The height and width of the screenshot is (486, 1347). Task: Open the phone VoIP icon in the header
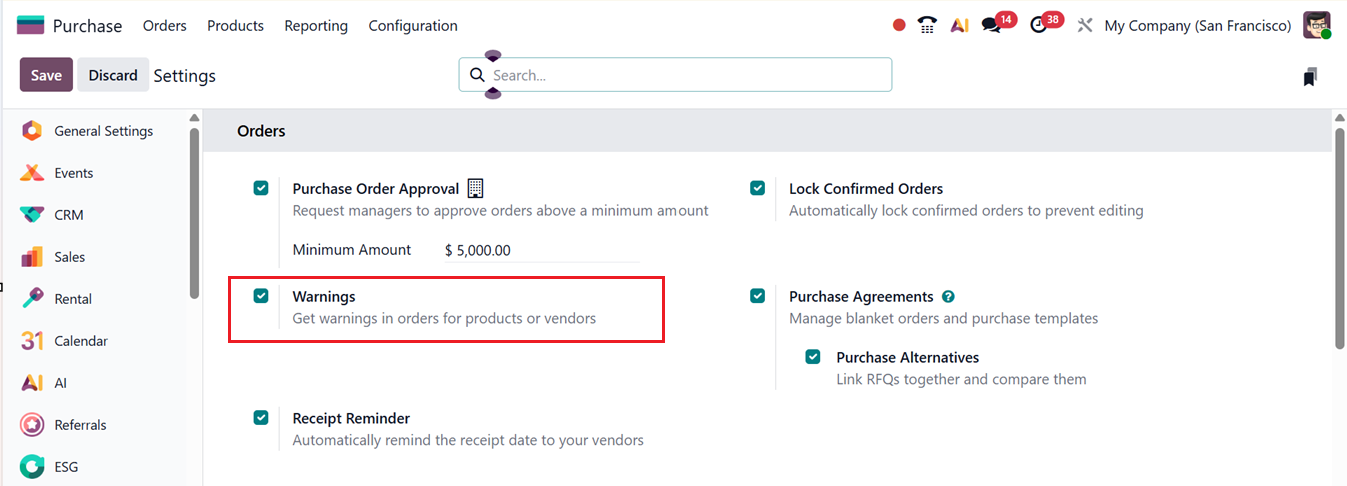(927, 26)
